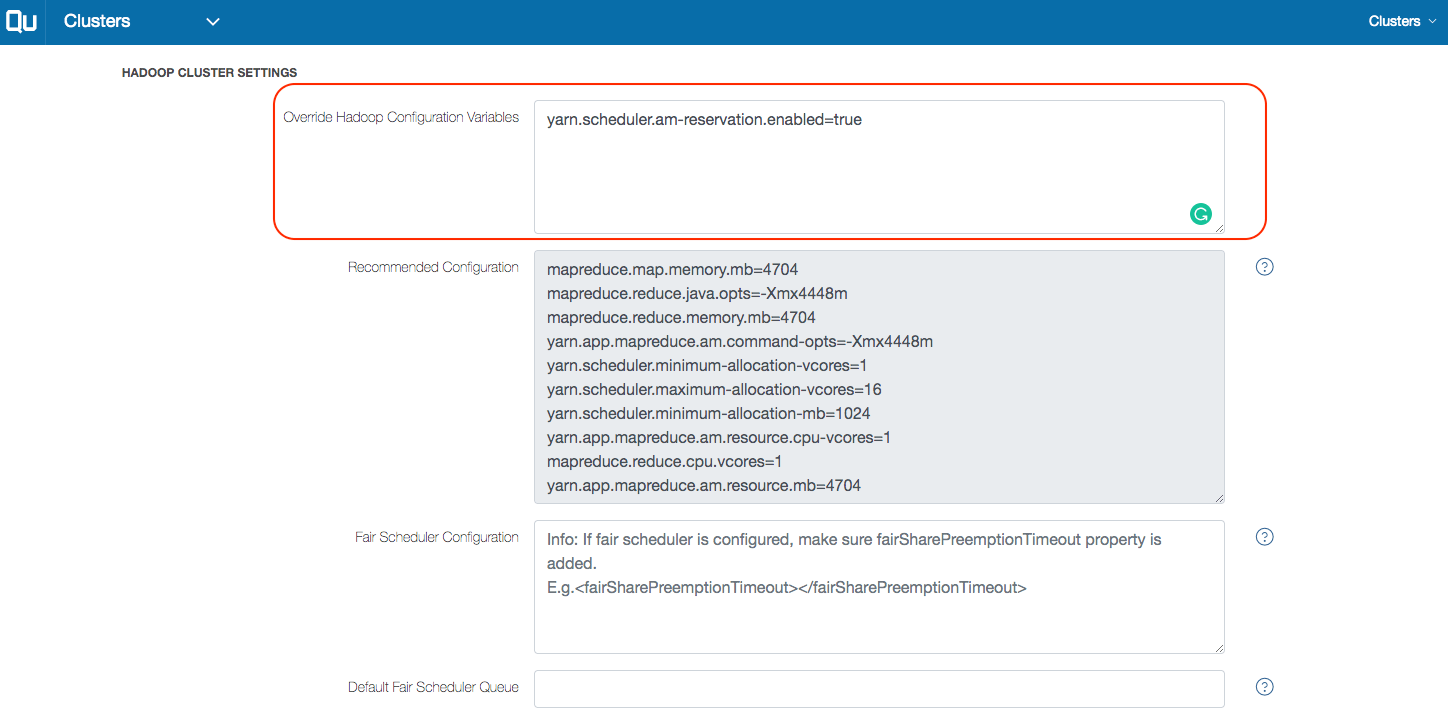This screenshot has height=721, width=1448.
Task: Click 'yarn.app.mapreduce.am.resource.mb=4704' line
Action: pos(704,485)
